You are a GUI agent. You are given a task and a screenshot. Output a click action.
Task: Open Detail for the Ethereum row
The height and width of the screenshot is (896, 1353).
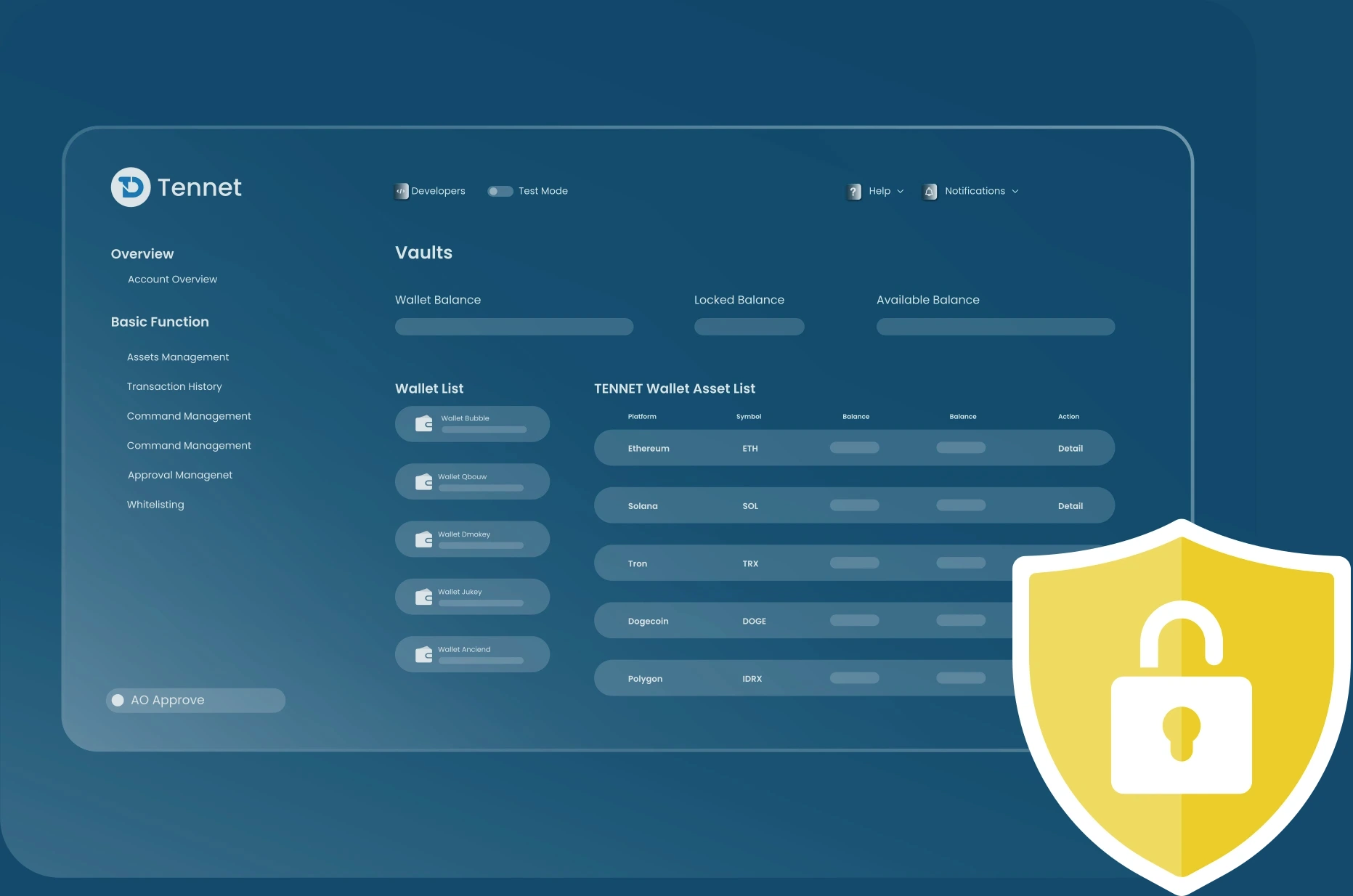click(1070, 449)
